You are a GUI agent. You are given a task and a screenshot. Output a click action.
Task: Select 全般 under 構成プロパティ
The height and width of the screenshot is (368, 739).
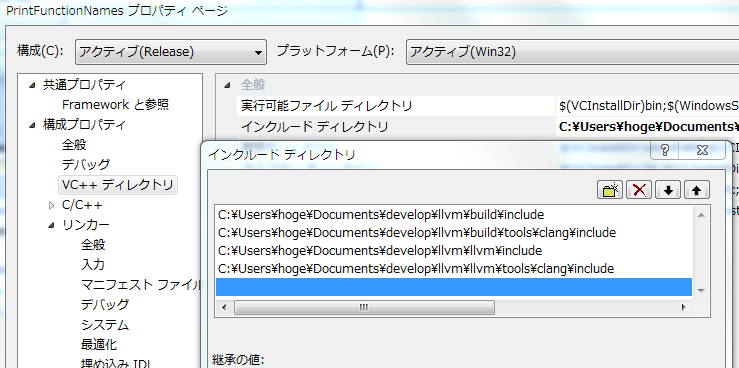coord(74,145)
